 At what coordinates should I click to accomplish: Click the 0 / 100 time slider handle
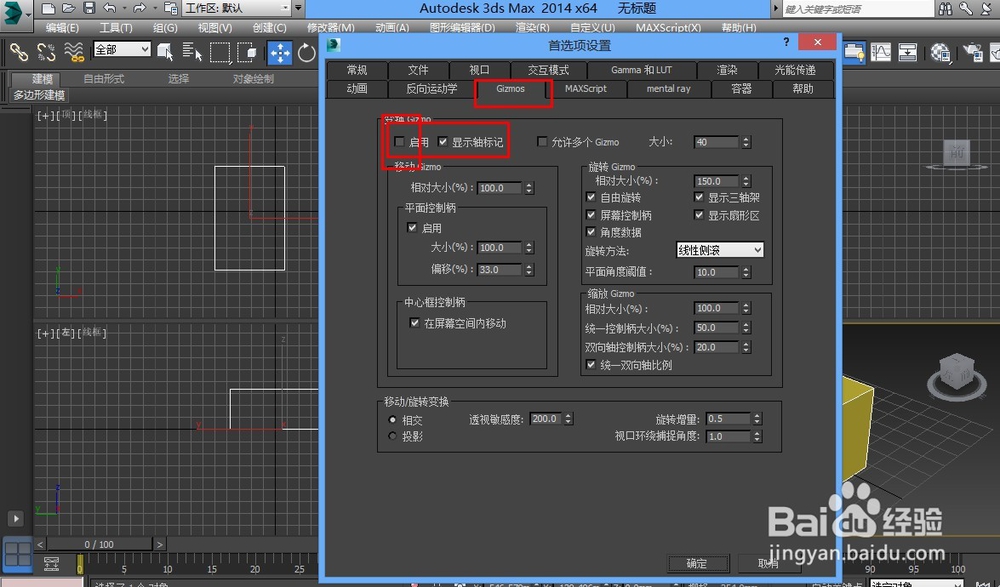coord(99,544)
